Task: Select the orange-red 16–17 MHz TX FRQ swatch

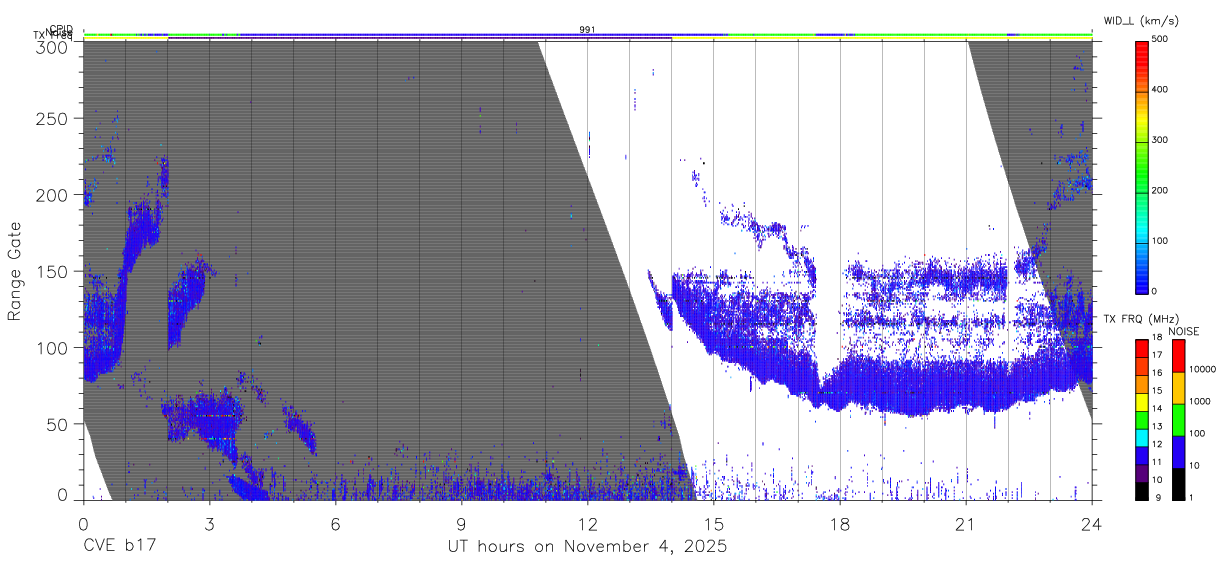Action: click(x=1142, y=365)
